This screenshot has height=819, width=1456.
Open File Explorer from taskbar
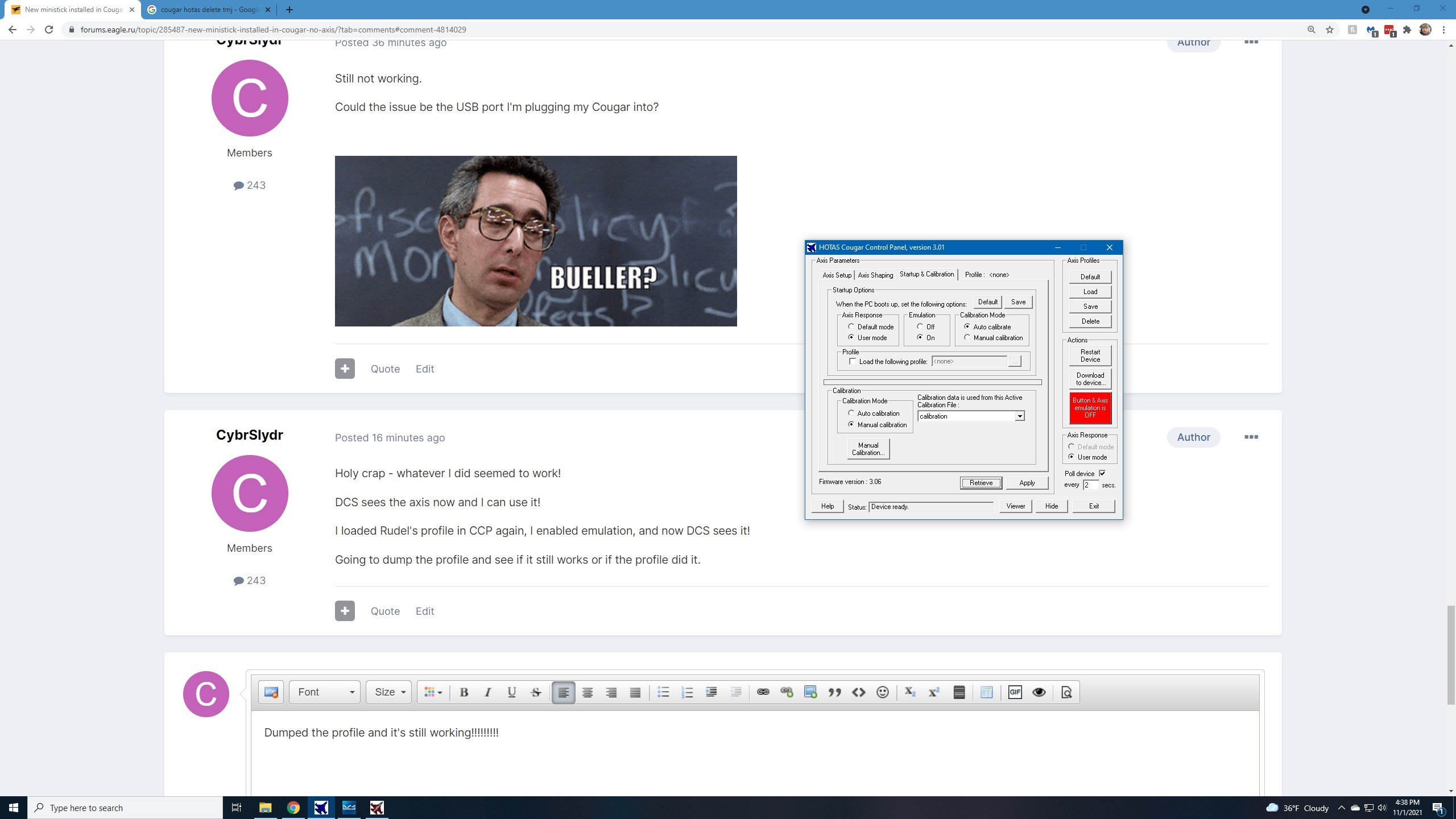(265, 808)
